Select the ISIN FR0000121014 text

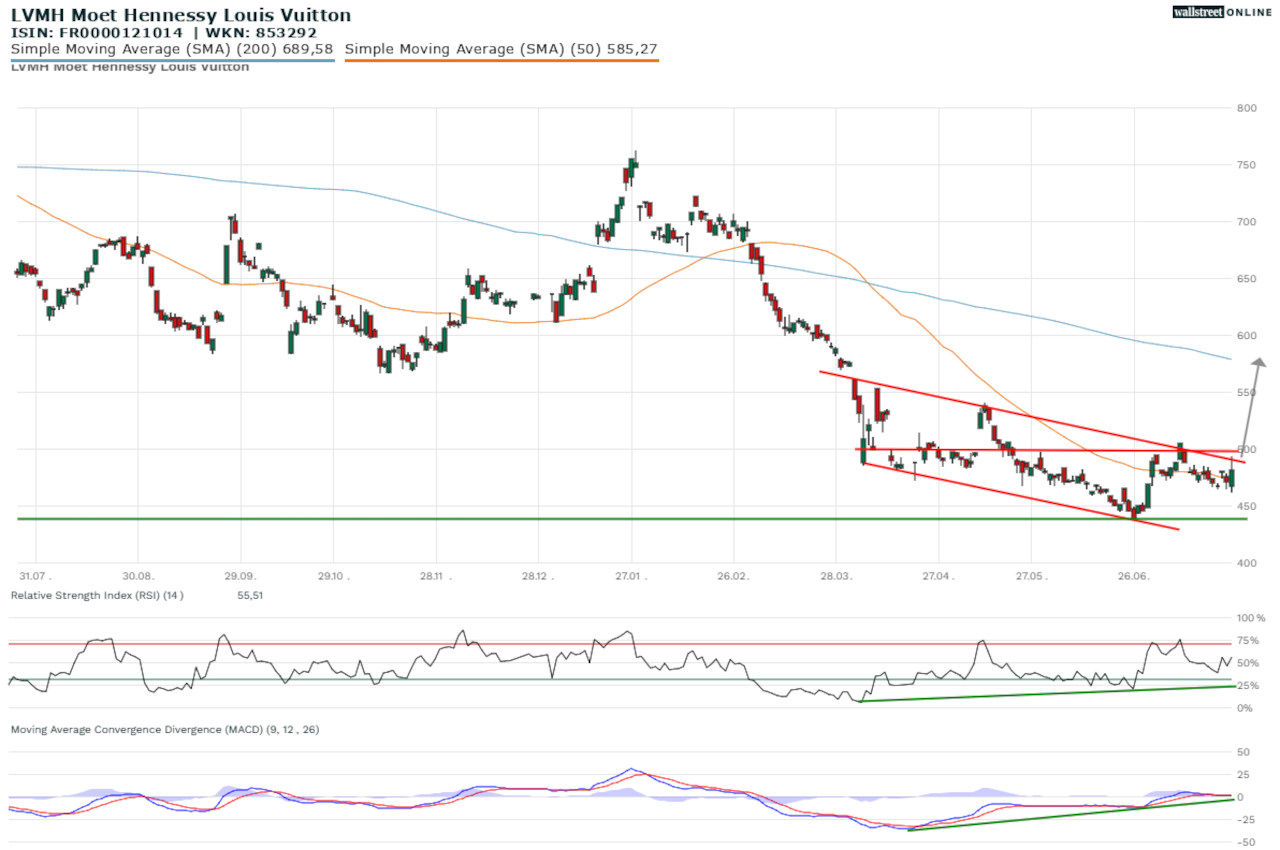97,32
